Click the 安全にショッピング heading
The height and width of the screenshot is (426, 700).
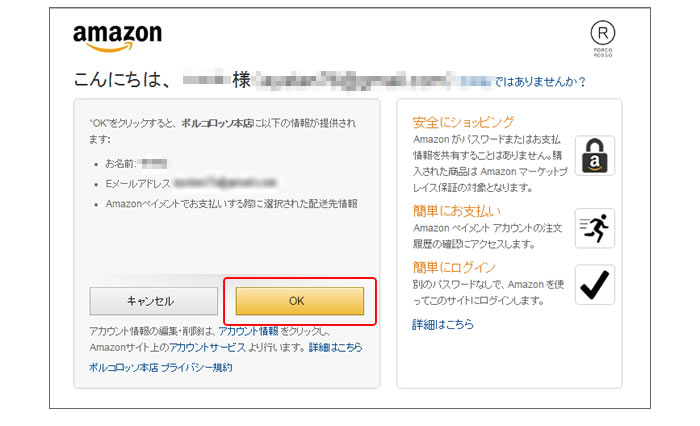tap(463, 122)
